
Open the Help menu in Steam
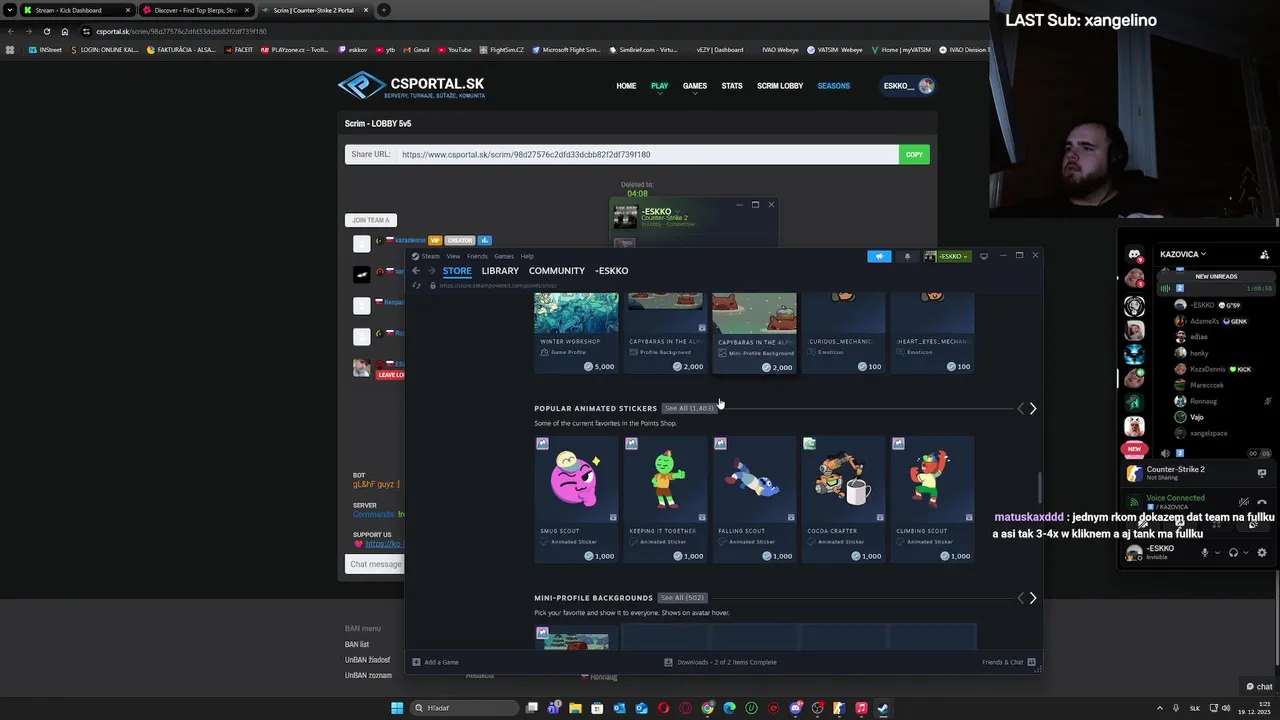click(x=527, y=256)
